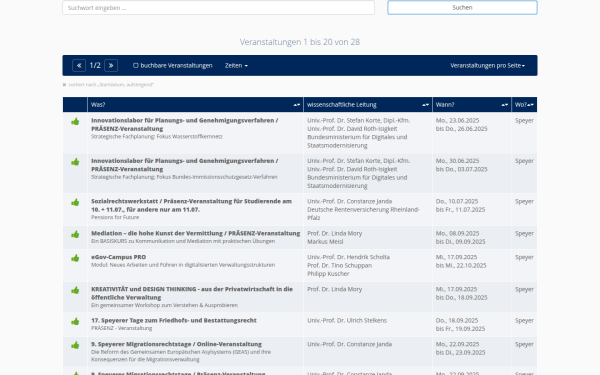Click 'sortiert nach Startdatum, aufsteigend' label
The image size is (600, 375).
coord(111,85)
